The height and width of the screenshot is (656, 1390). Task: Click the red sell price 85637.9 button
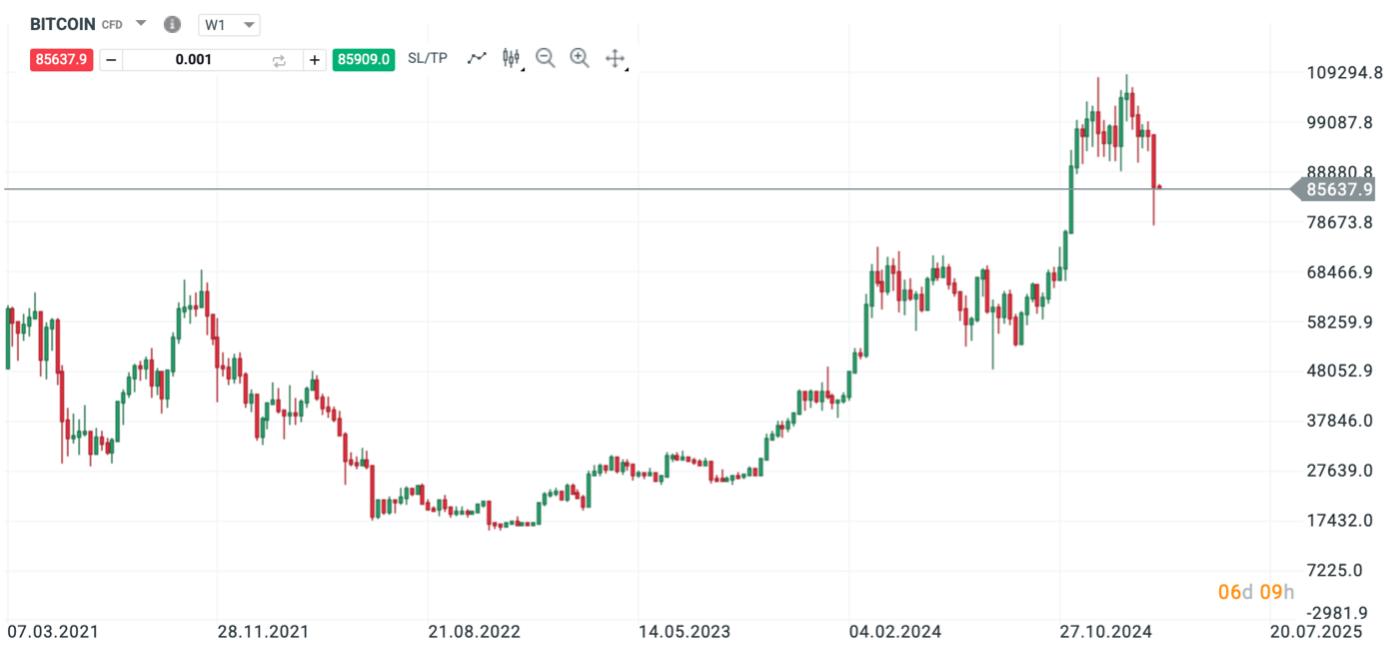[62, 60]
